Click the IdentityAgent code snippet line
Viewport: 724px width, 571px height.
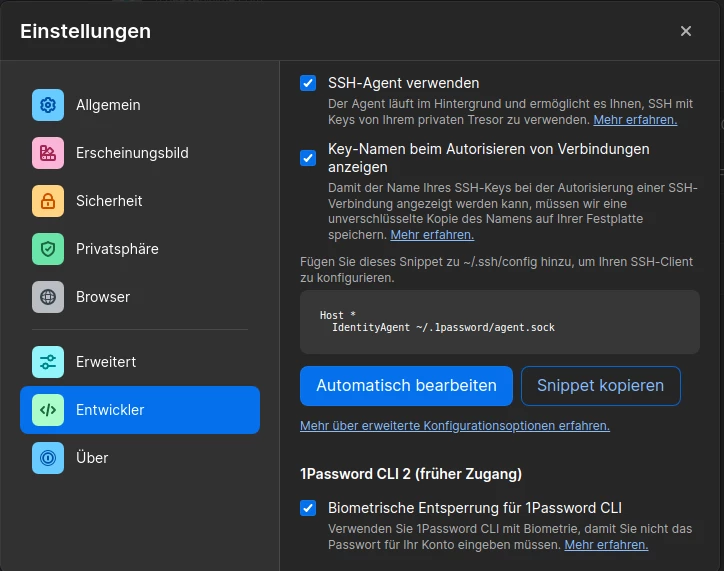(443, 328)
